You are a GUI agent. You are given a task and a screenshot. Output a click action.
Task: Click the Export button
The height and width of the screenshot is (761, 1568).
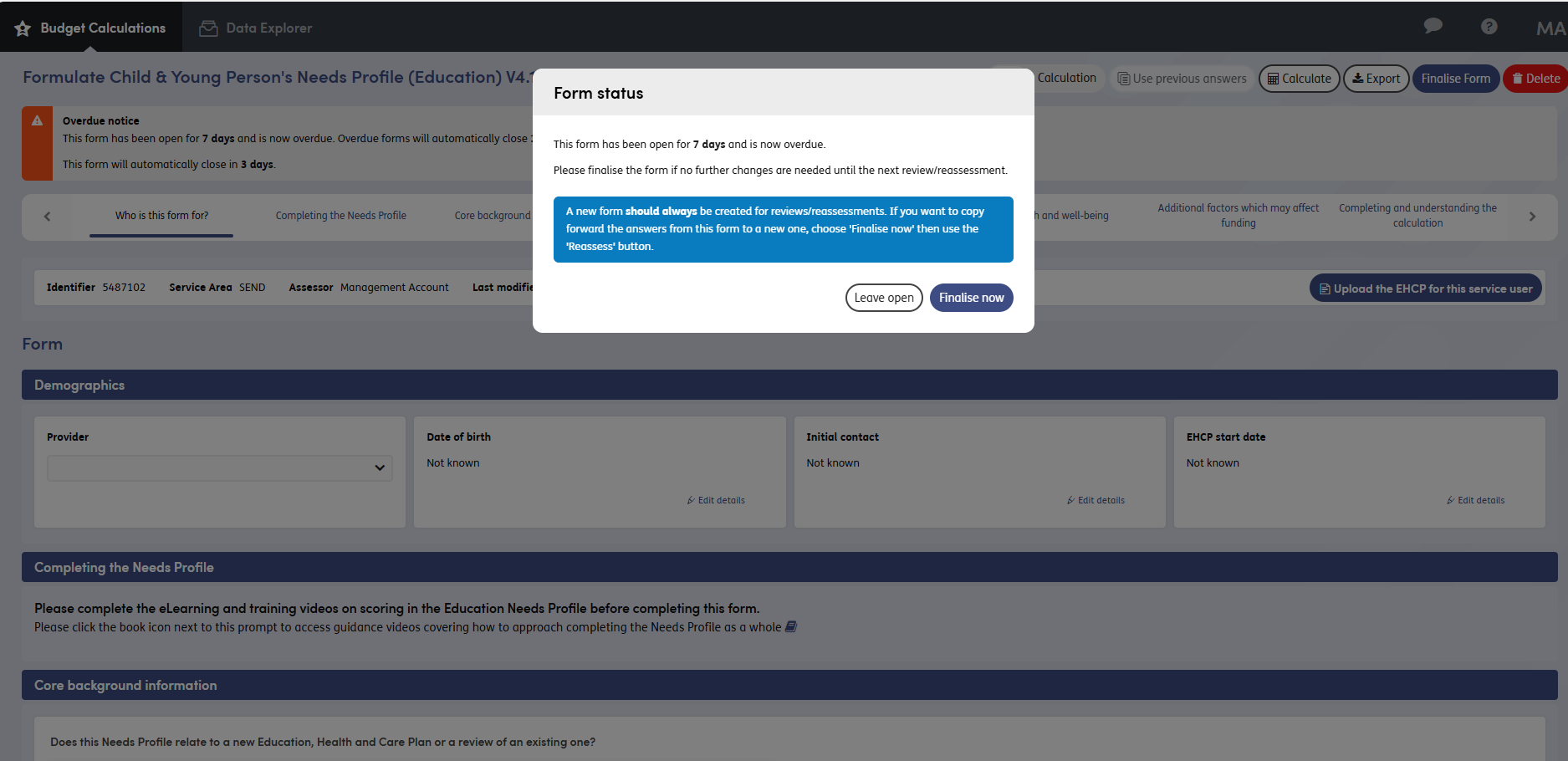(1376, 79)
